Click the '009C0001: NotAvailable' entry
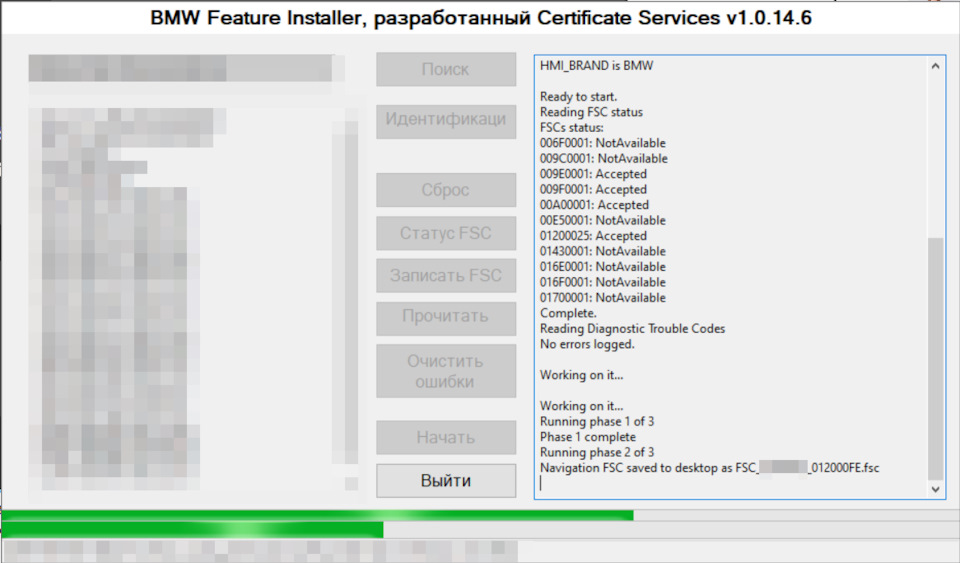Image resolution: width=960 pixels, height=563 pixels. (604, 158)
